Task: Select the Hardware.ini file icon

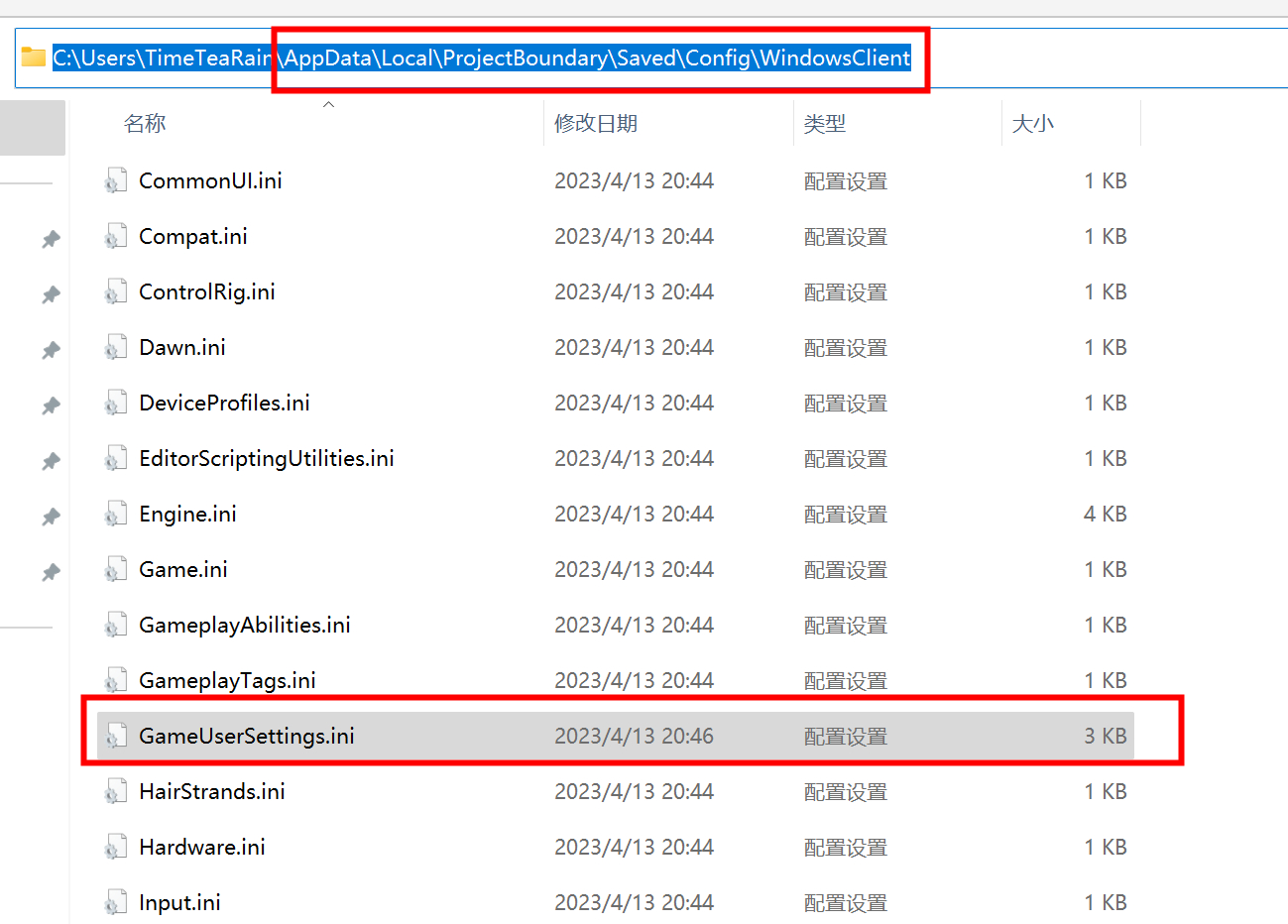Action: click(x=116, y=847)
